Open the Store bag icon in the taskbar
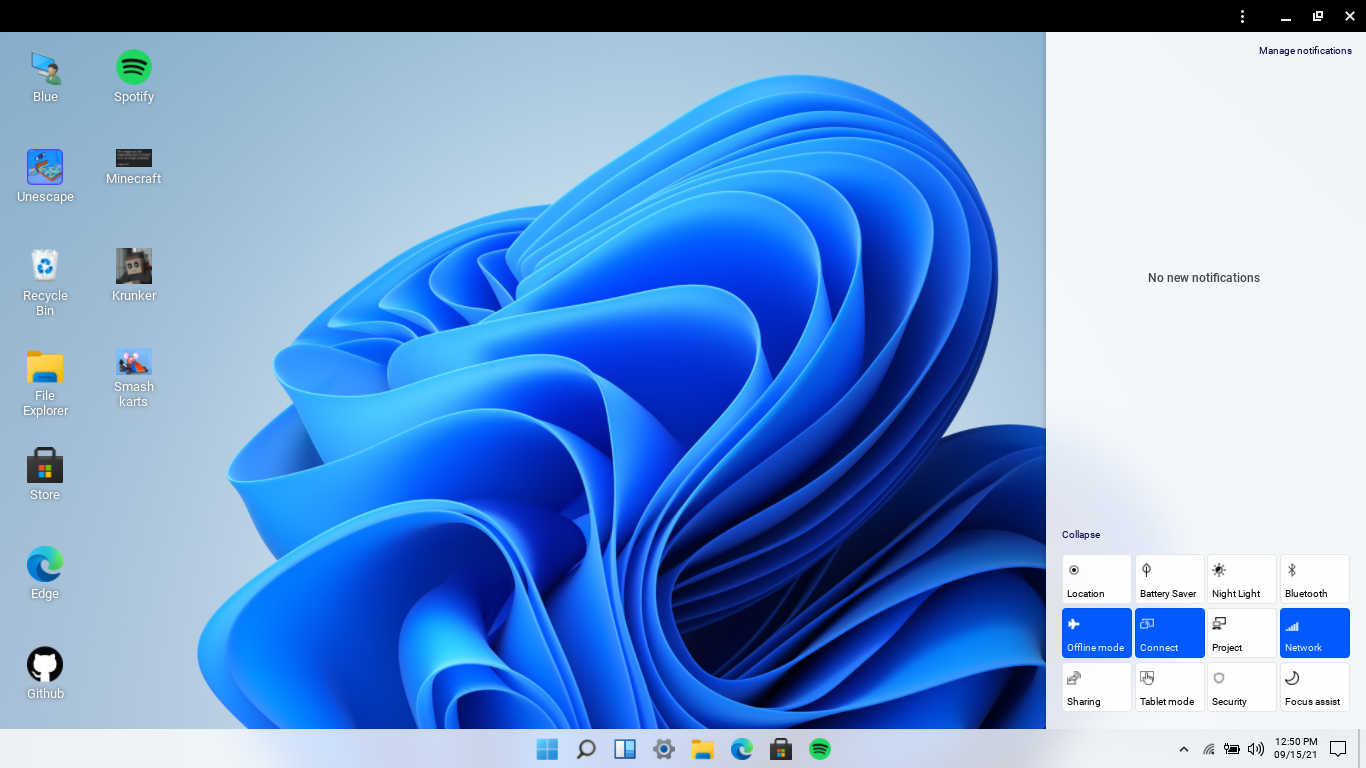This screenshot has width=1366, height=768. tap(781, 749)
